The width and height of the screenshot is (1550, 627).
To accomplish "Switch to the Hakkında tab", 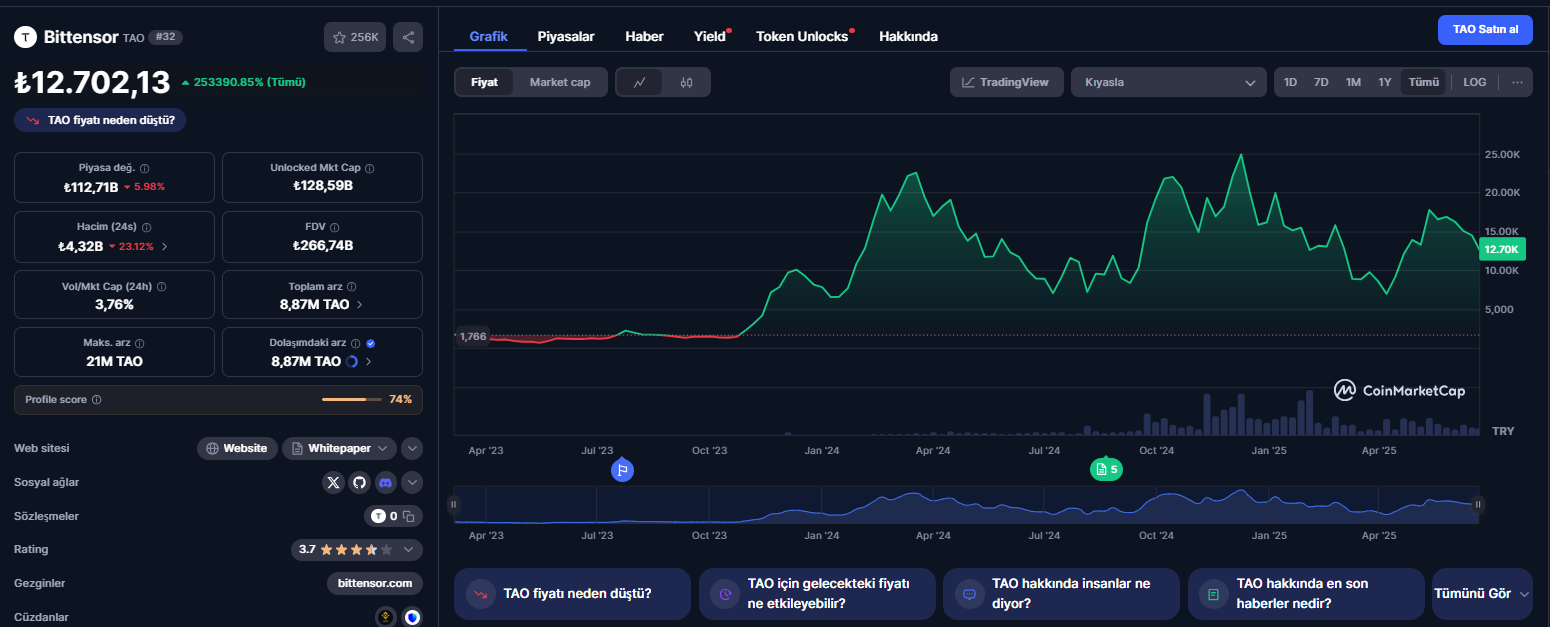I will tap(908, 36).
